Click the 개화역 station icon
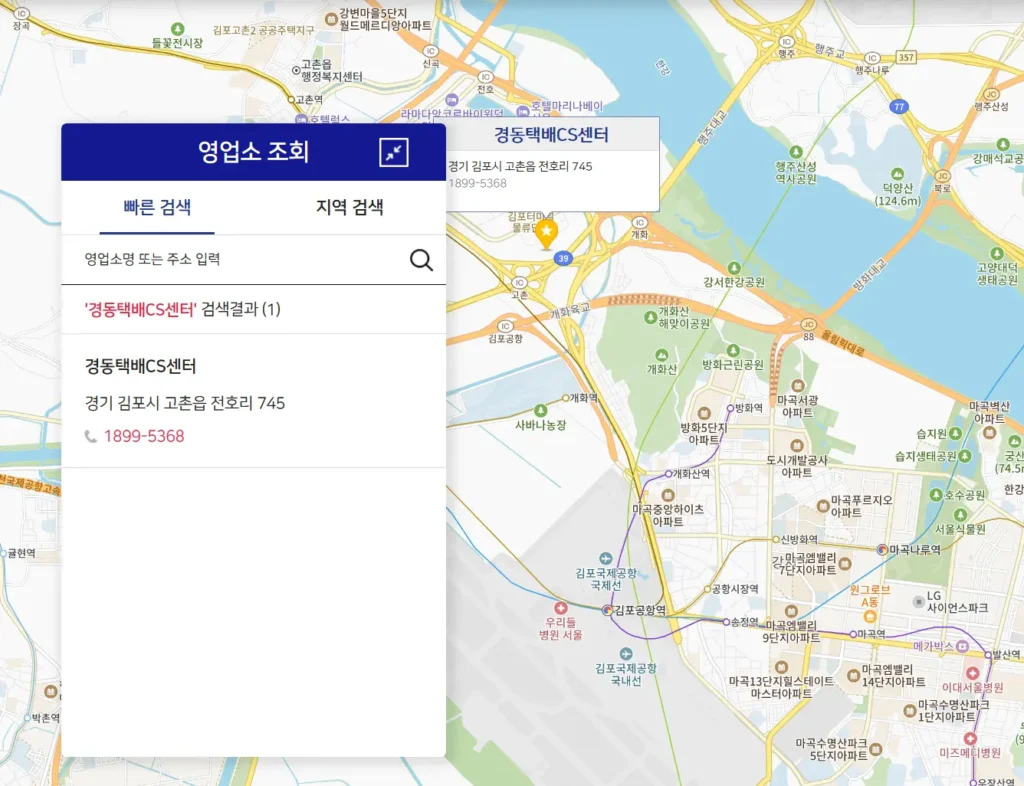This screenshot has width=1024, height=786. [x=565, y=399]
